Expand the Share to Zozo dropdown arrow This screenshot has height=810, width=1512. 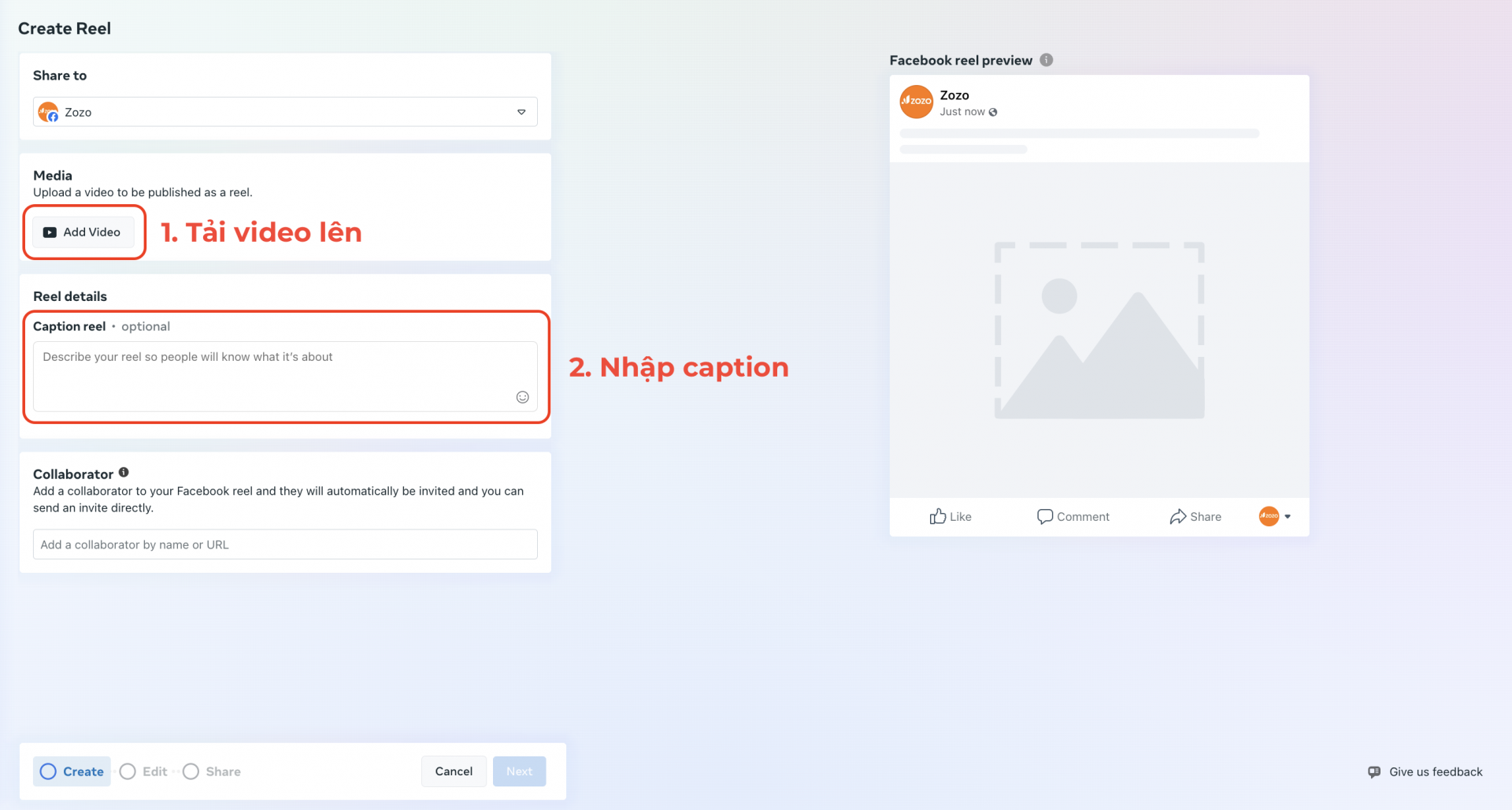coord(521,112)
